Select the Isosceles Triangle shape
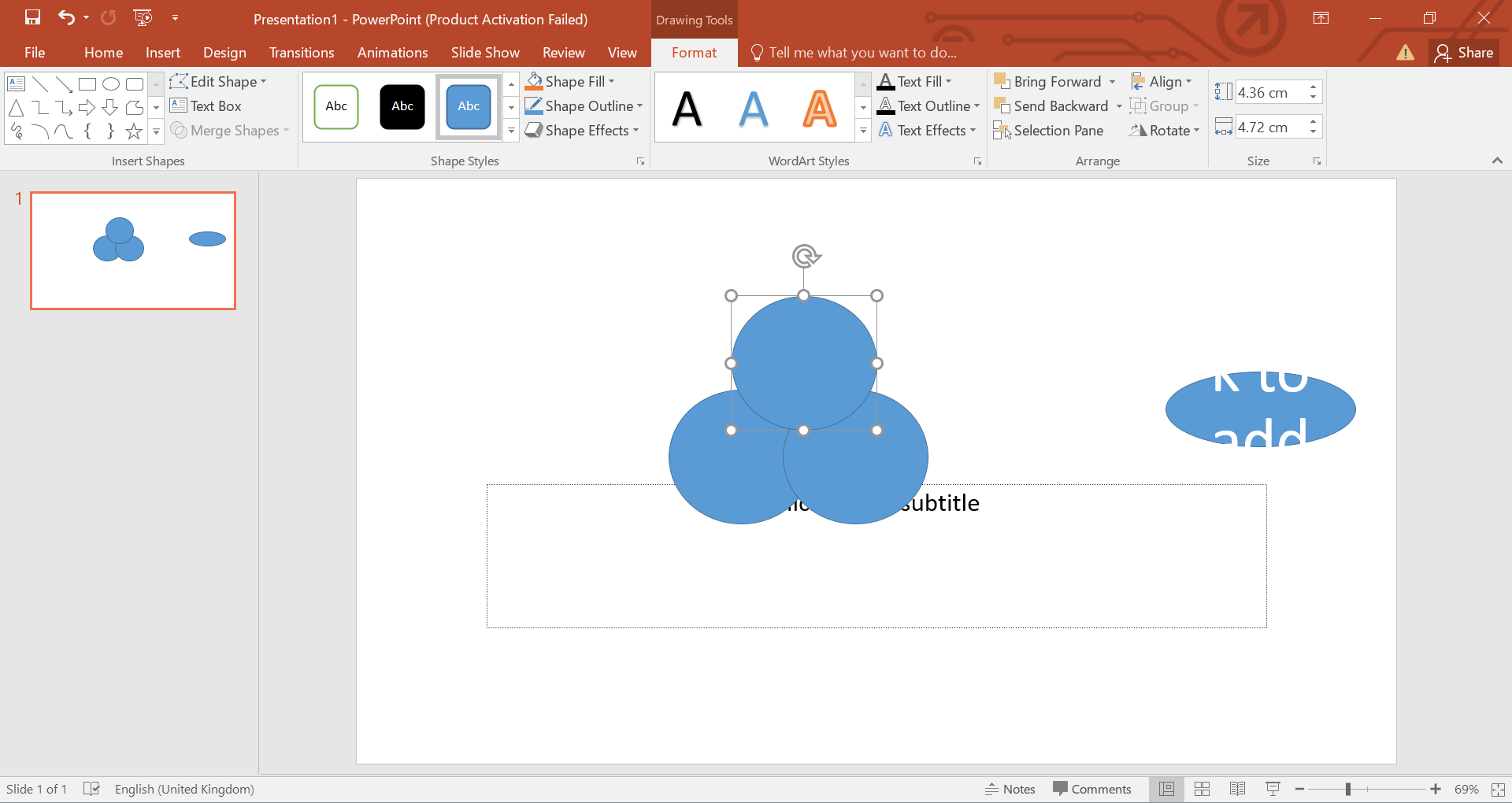 [x=17, y=107]
